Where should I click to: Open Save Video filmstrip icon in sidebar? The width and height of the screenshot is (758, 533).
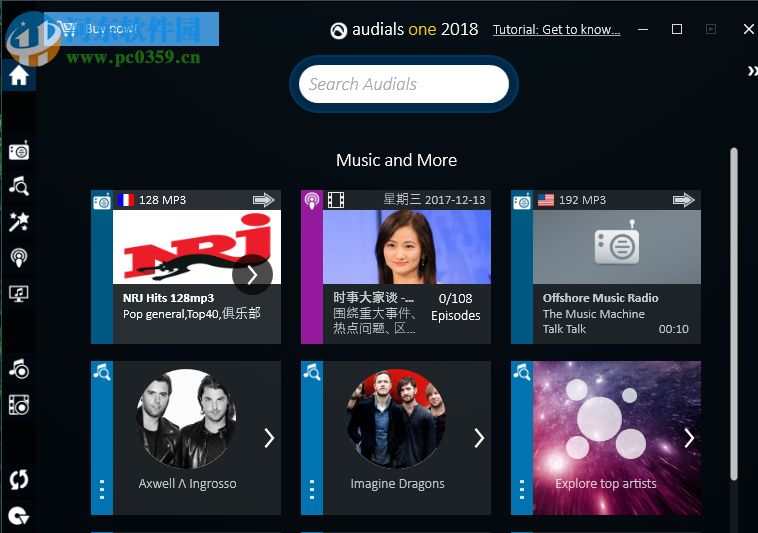[x=19, y=405]
